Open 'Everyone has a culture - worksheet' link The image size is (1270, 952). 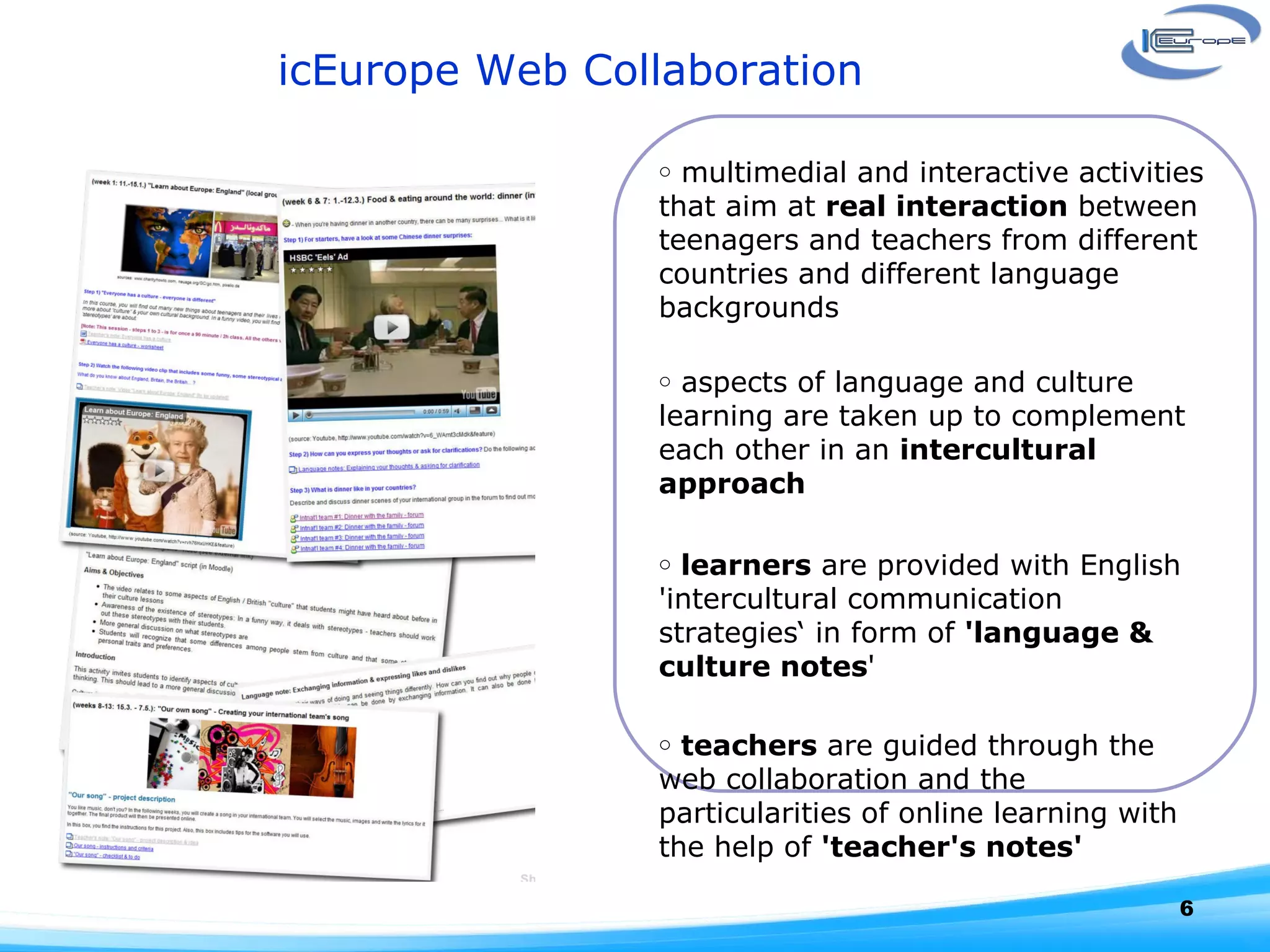click(125, 345)
